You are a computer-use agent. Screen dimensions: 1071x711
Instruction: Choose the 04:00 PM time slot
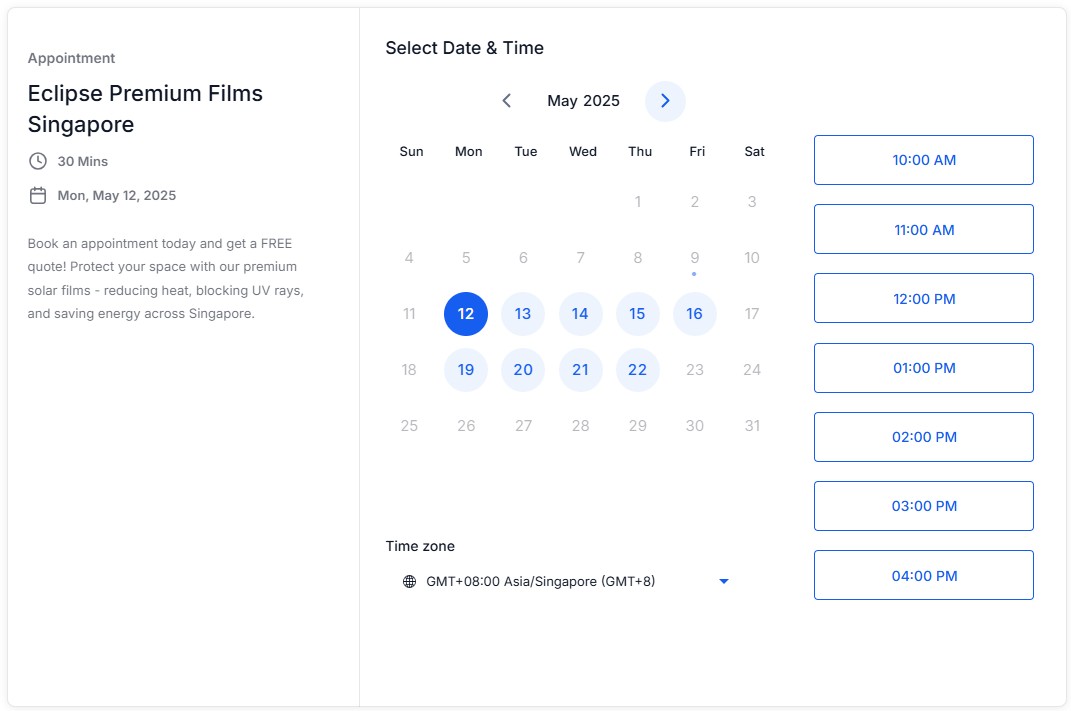click(x=923, y=576)
